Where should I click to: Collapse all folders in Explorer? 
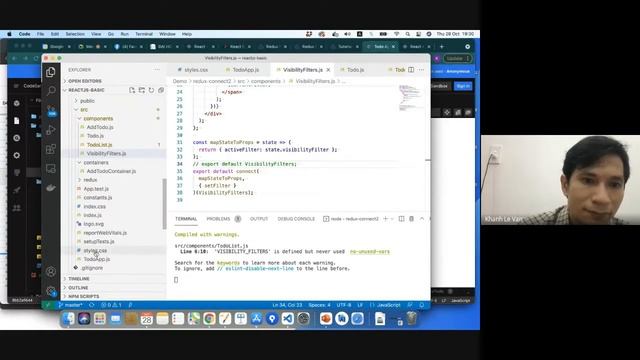coord(161,90)
